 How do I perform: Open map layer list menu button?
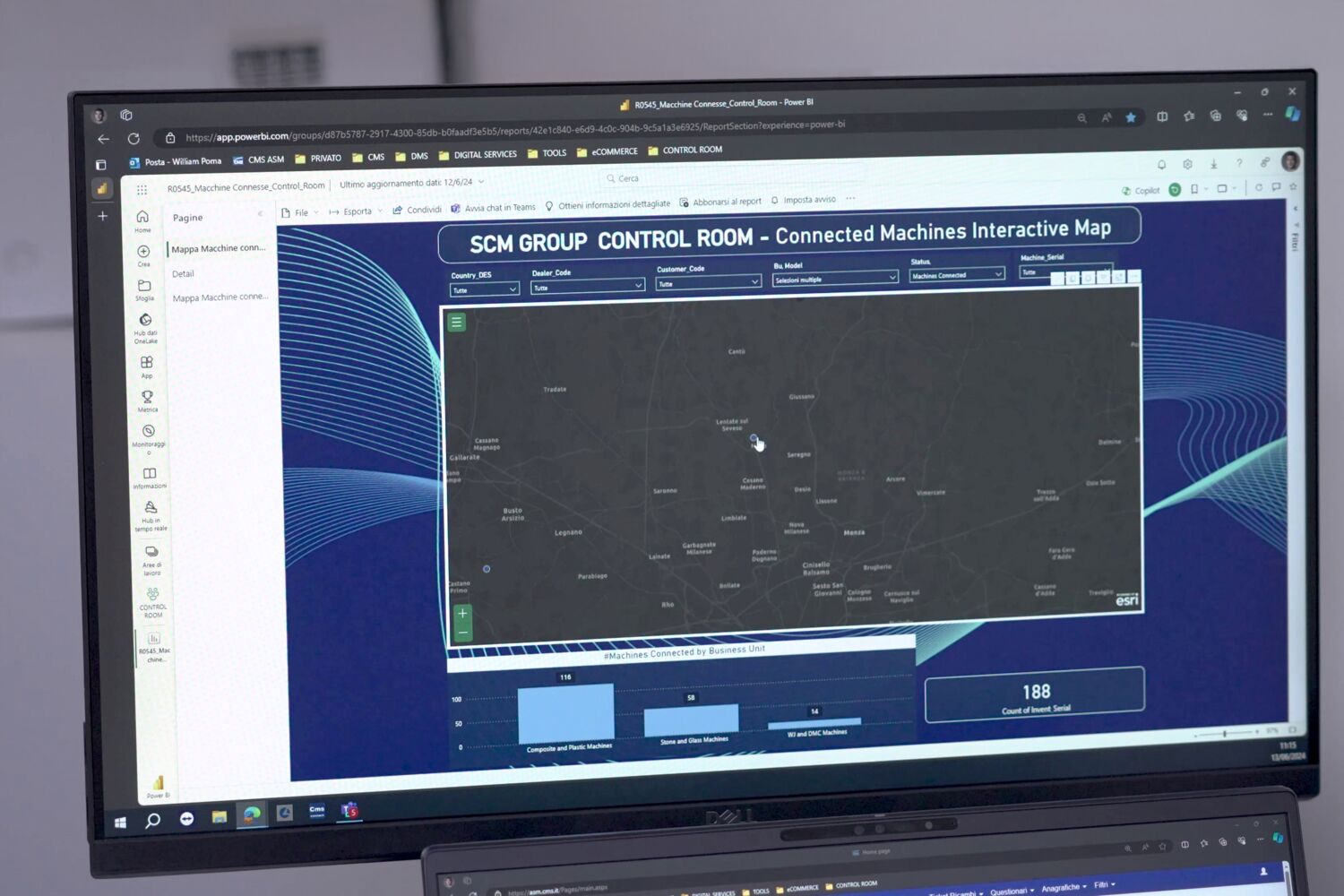click(456, 323)
